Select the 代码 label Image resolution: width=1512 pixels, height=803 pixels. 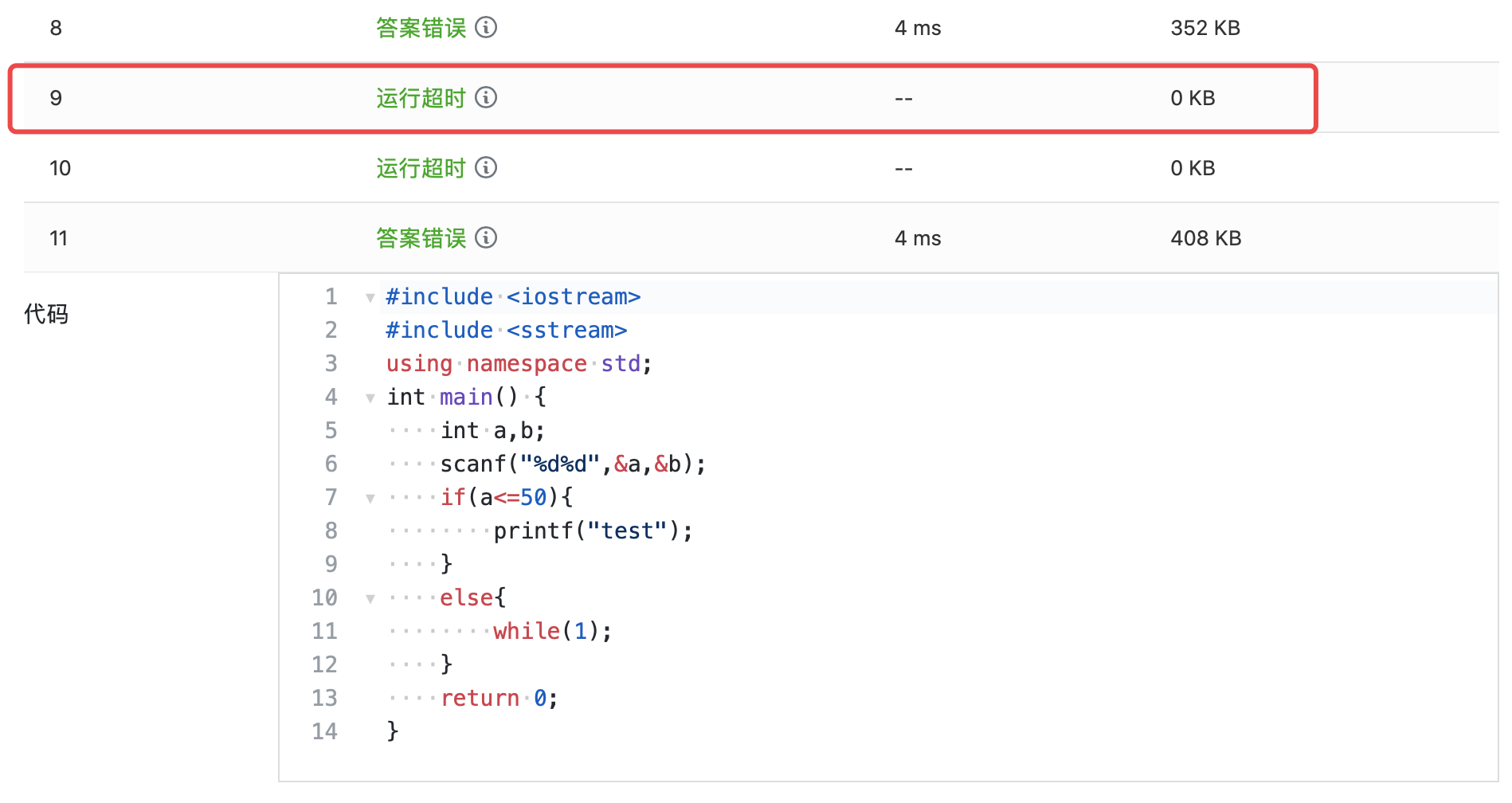[x=46, y=314]
